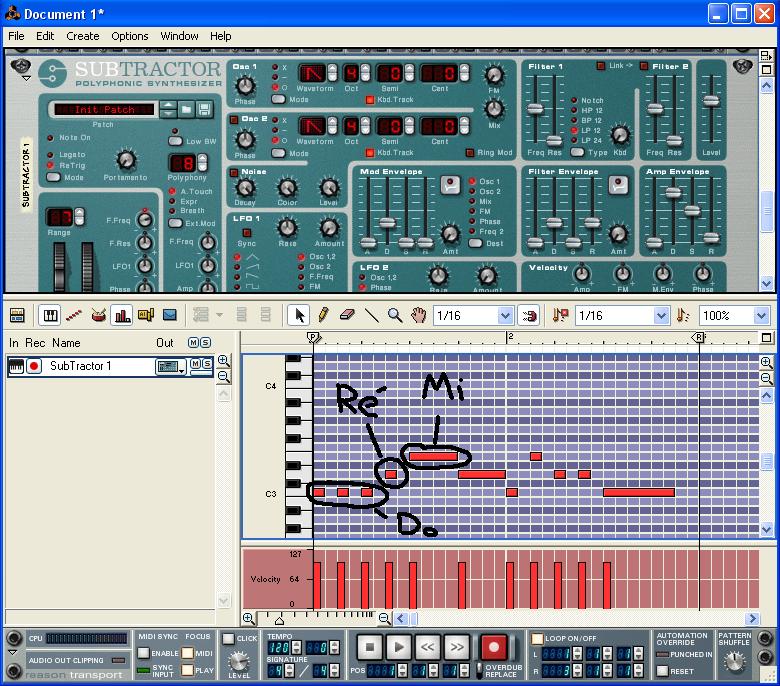Enable the Noise generator
Screen dimensions: 780x686
tap(234, 173)
